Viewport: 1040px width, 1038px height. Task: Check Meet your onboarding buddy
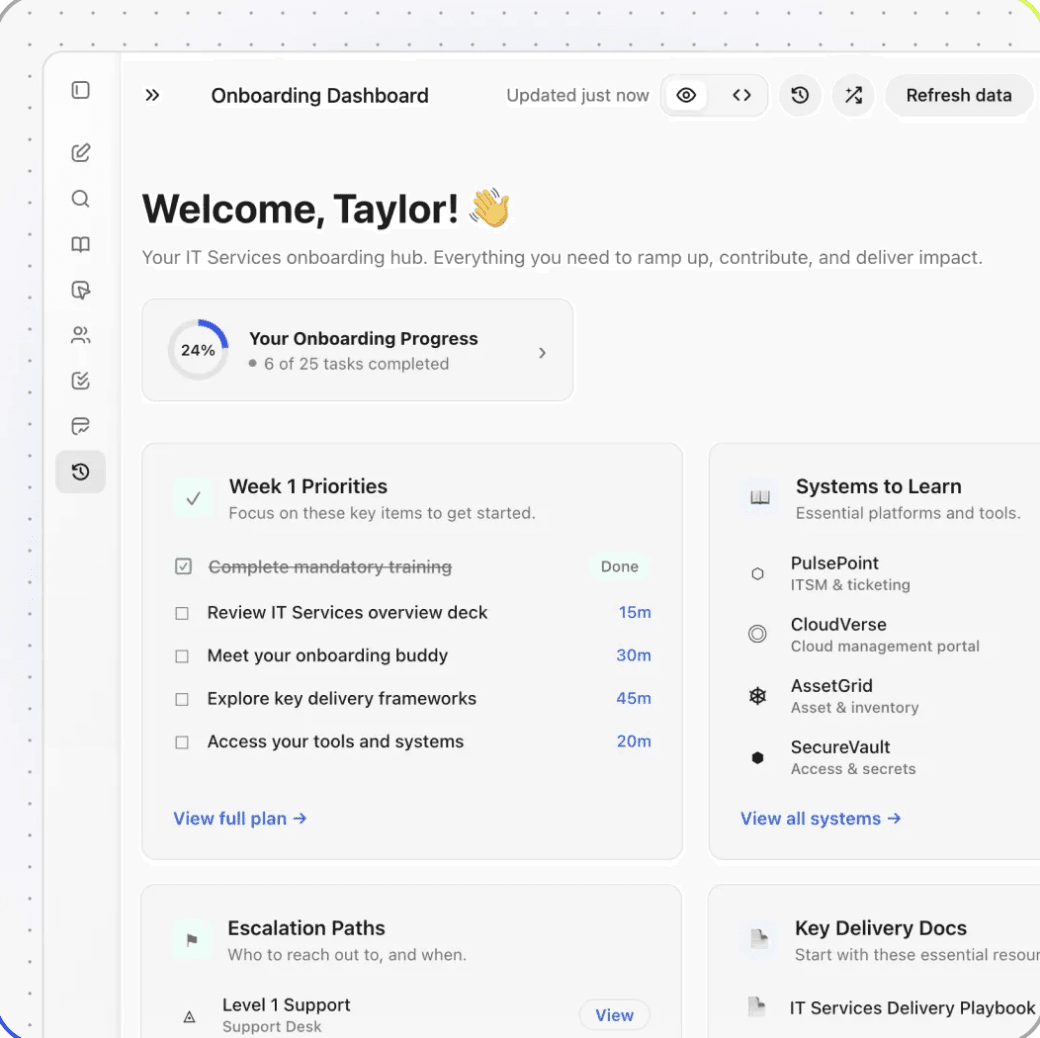point(182,656)
